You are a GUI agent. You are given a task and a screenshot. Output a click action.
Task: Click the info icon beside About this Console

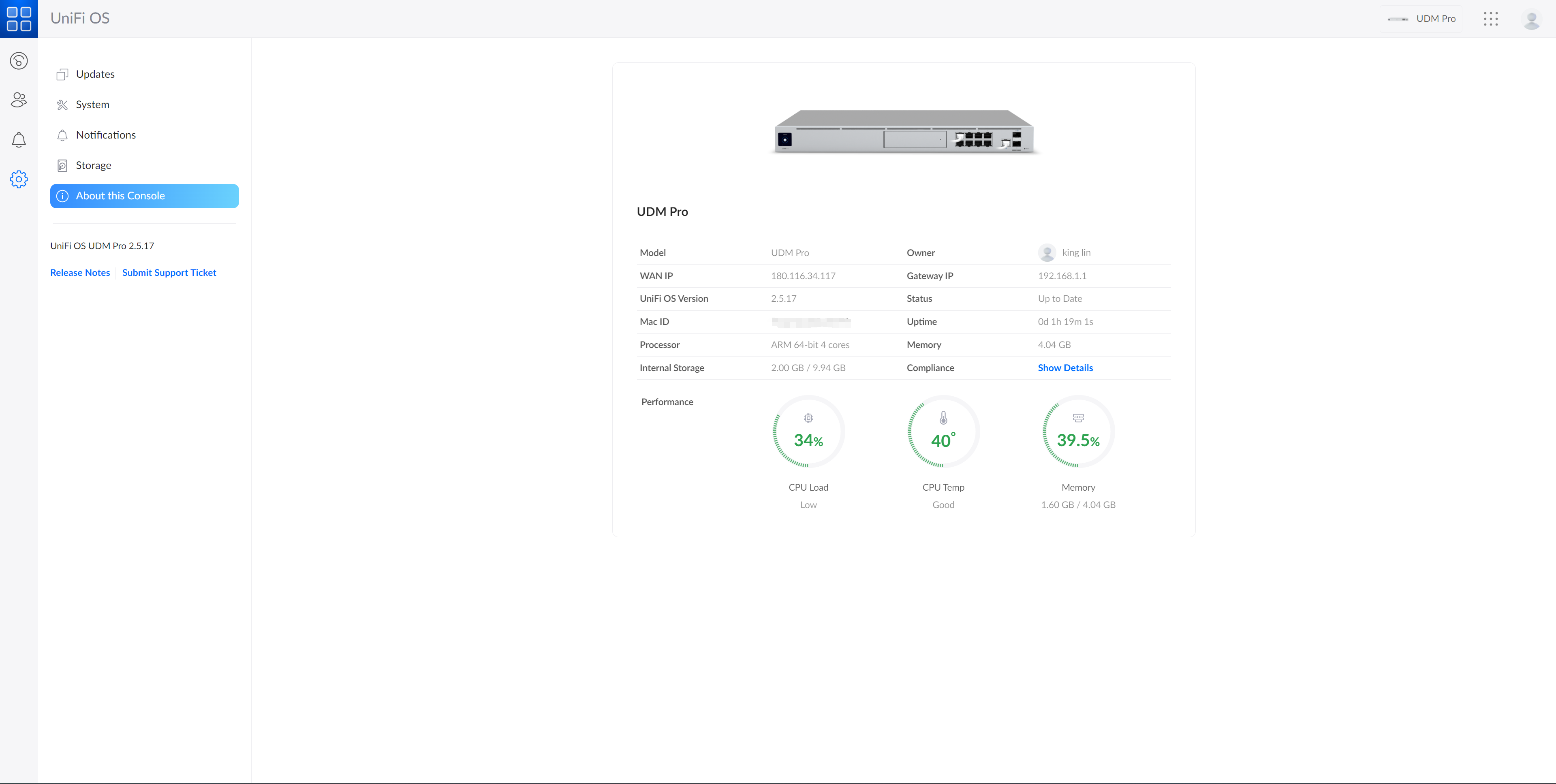62,196
